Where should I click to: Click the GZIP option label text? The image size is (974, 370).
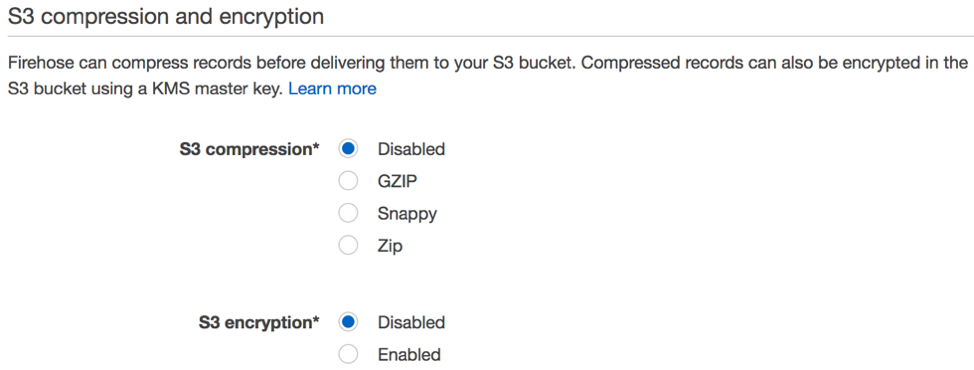[x=398, y=181]
